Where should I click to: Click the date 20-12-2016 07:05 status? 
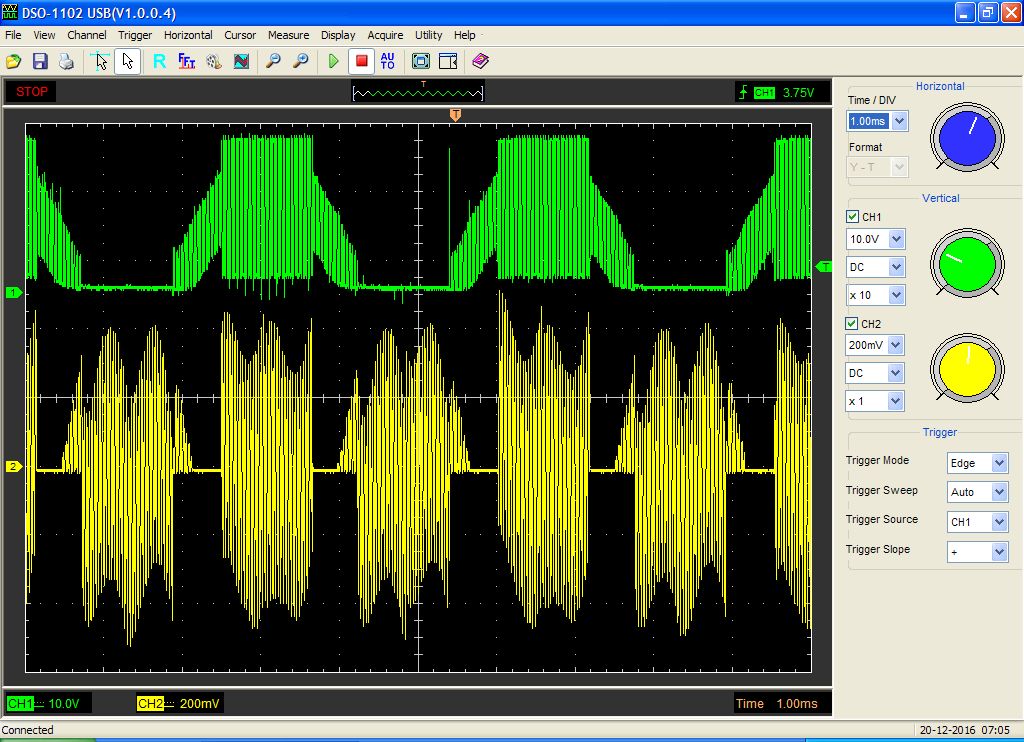coord(965,730)
